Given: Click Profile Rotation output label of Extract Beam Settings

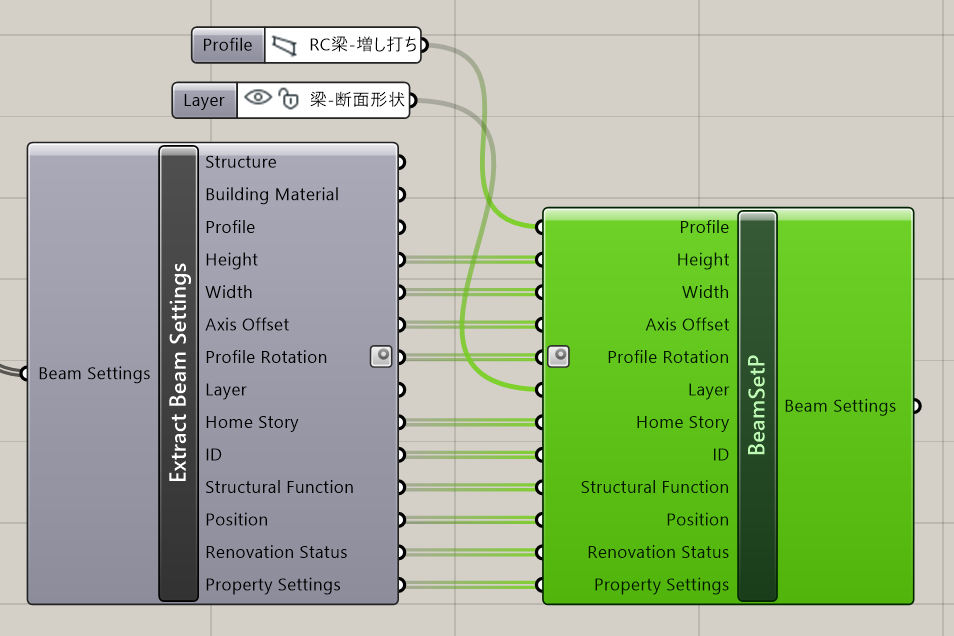Looking at the screenshot, I should click(x=266, y=357).
